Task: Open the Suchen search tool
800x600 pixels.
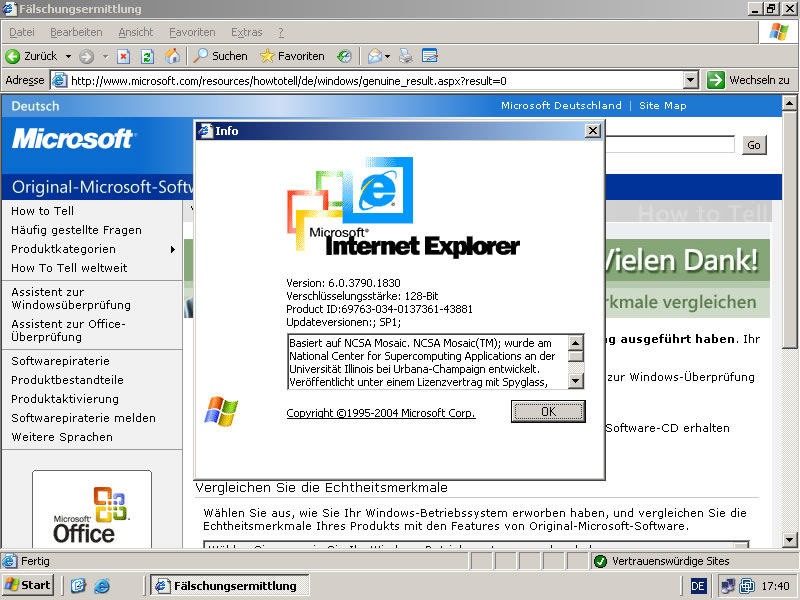Action: [220, 56]
